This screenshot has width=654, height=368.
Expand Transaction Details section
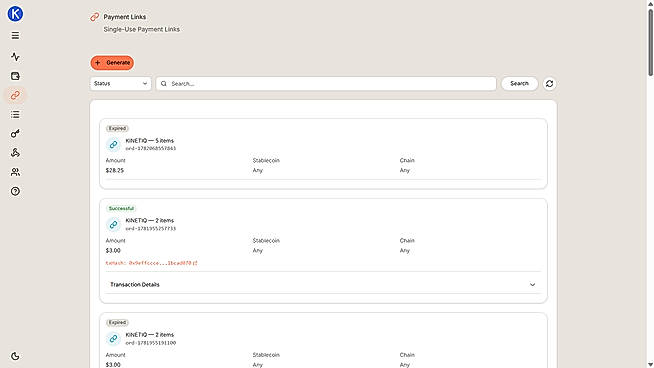[323, 285]
